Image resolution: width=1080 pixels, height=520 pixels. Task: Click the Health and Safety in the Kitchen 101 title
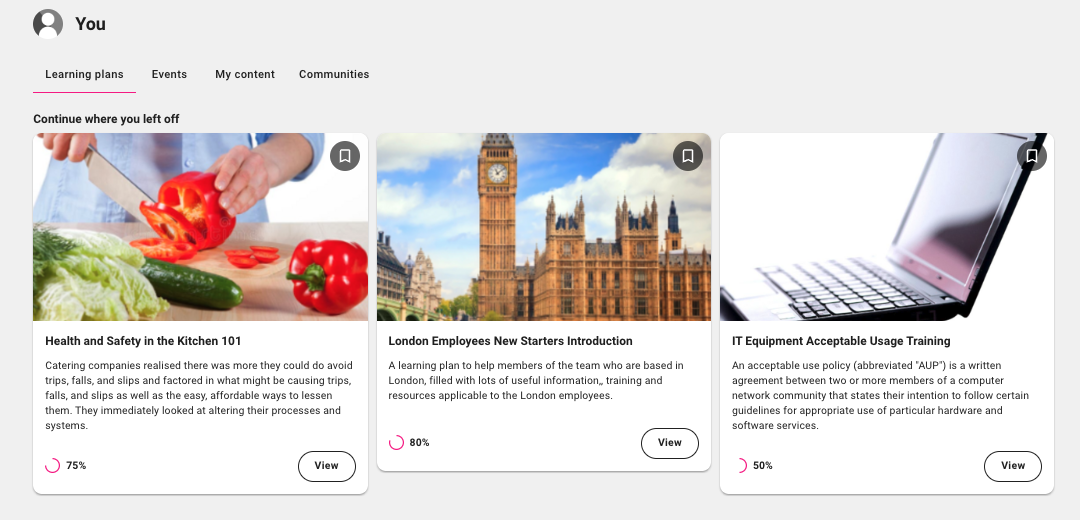[143, 341]
